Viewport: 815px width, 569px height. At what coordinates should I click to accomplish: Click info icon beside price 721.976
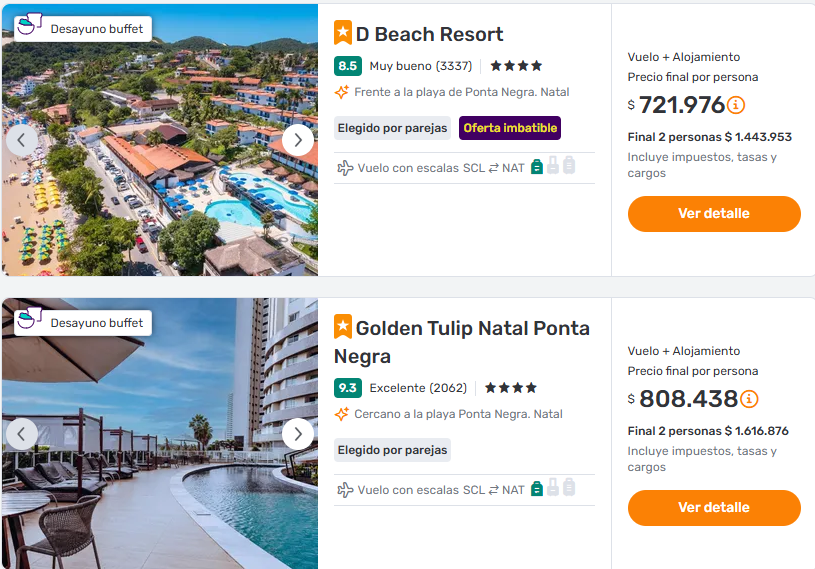click(x=736, y=105)
